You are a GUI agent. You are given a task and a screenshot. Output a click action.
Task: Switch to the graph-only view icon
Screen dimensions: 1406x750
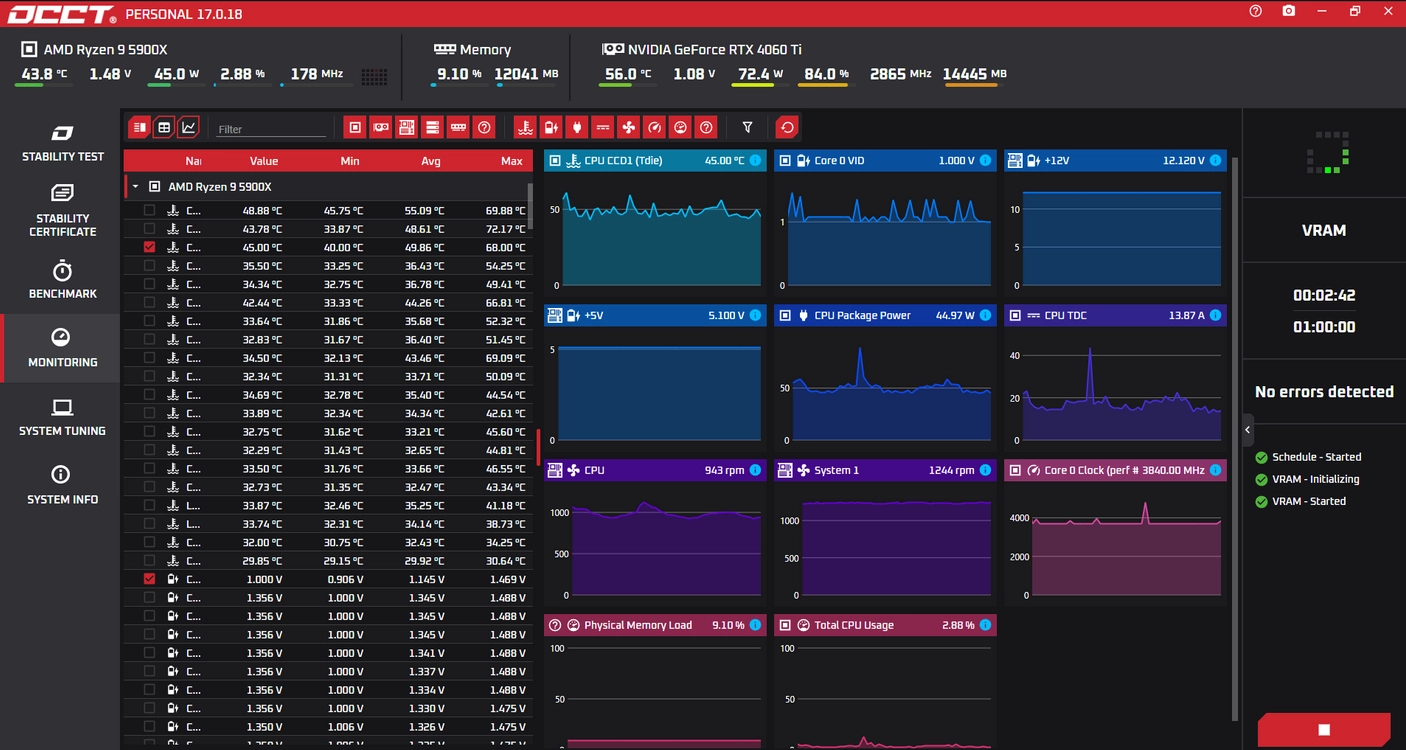tap(188, 127)
